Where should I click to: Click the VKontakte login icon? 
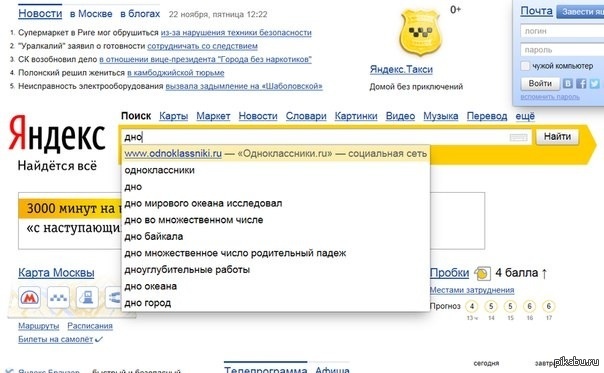[567, 83]
